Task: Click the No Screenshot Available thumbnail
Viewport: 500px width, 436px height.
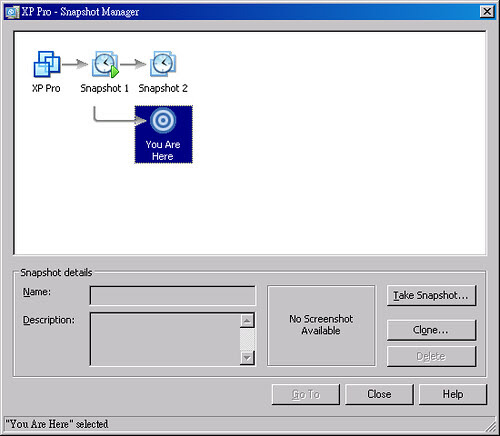Action: [321, 325]
